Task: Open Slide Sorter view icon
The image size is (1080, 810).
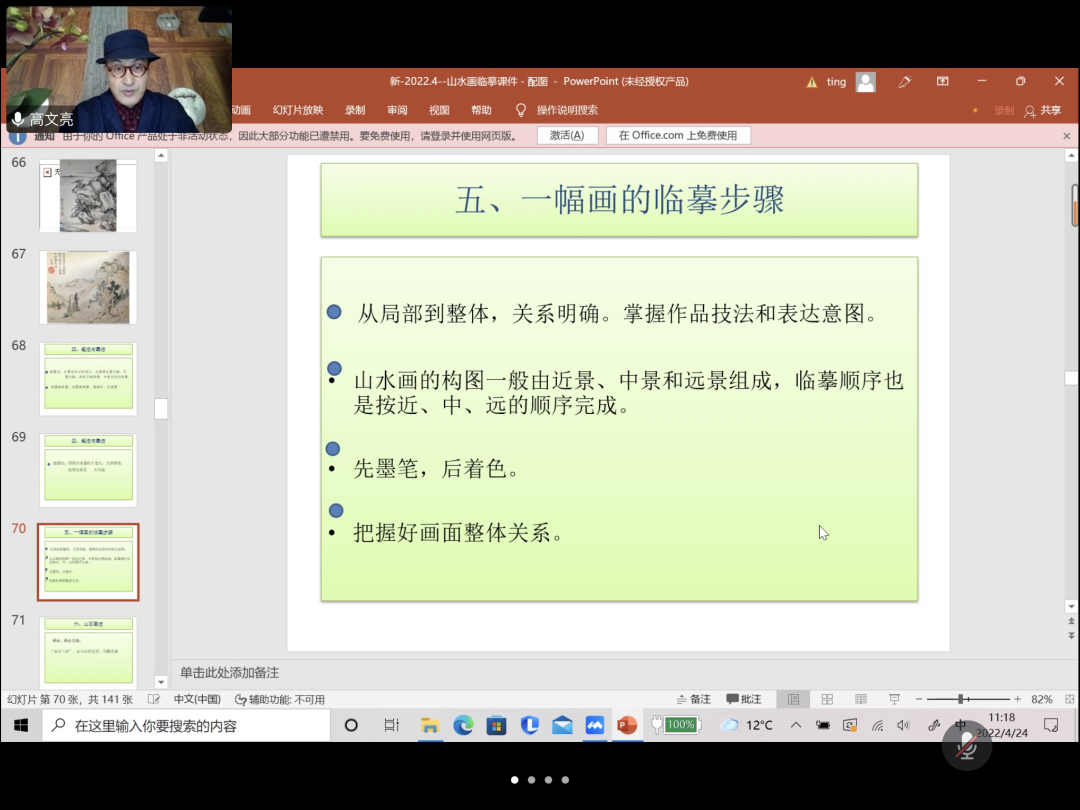Action: tap(827, 699)
